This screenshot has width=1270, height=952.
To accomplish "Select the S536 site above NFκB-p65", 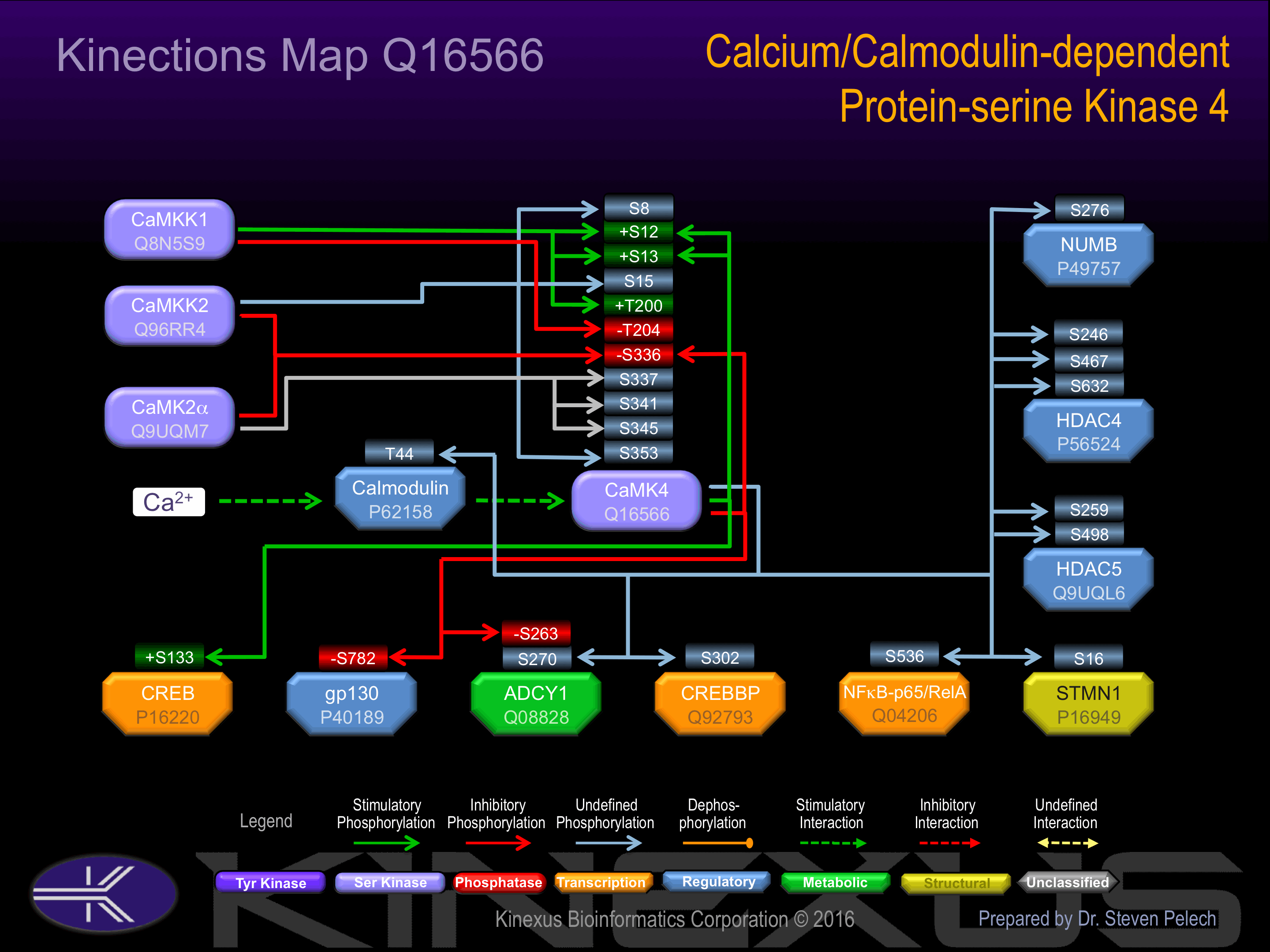I will coord(904,656).
